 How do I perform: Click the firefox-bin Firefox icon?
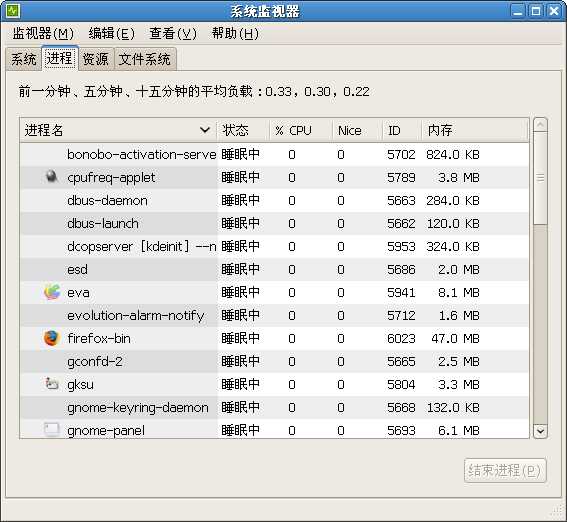click(x=51, y=338)
